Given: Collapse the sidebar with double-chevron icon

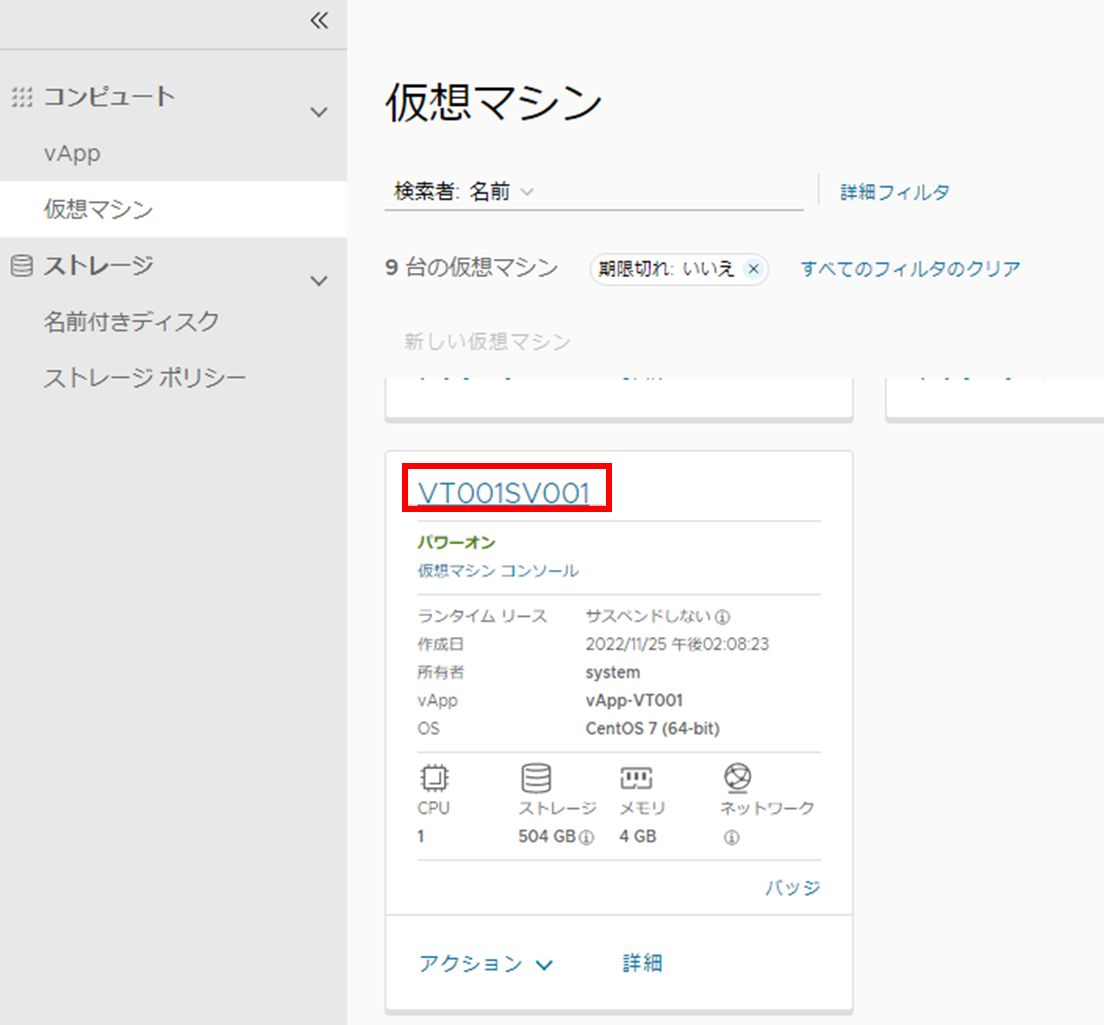Looking at the screenshot, I should [319, 20].
